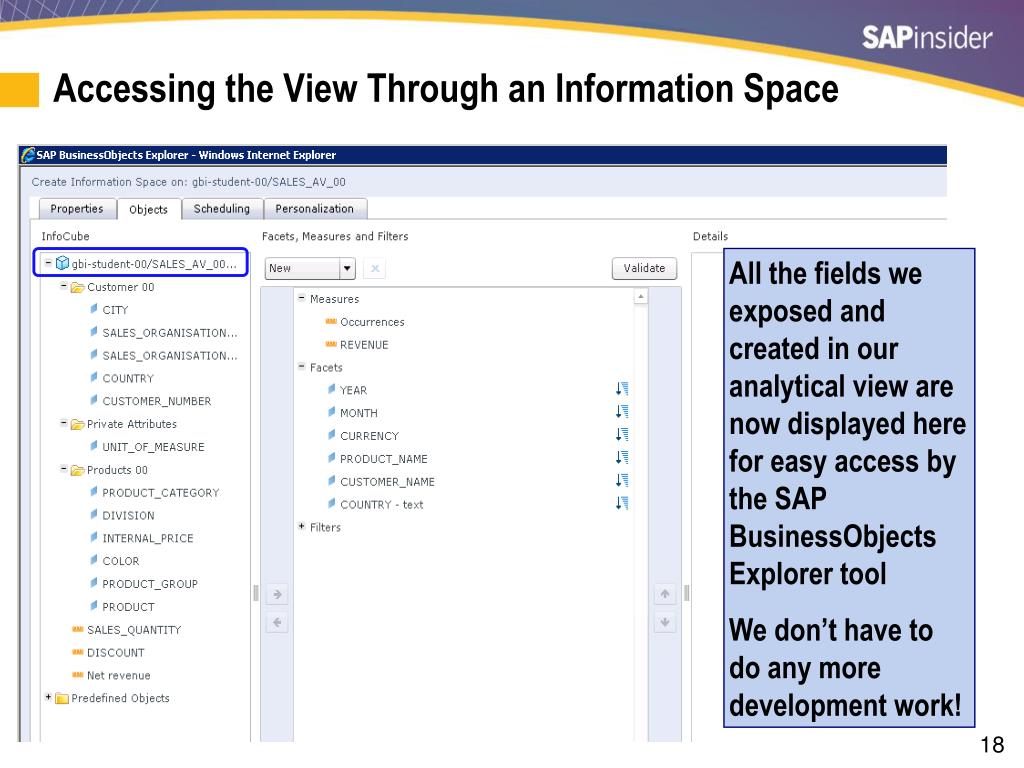Image resolution: width=1024 pixels, height=768 pixels.
Task: Select the REVENUE measure
Action: (x=364, y=345)
